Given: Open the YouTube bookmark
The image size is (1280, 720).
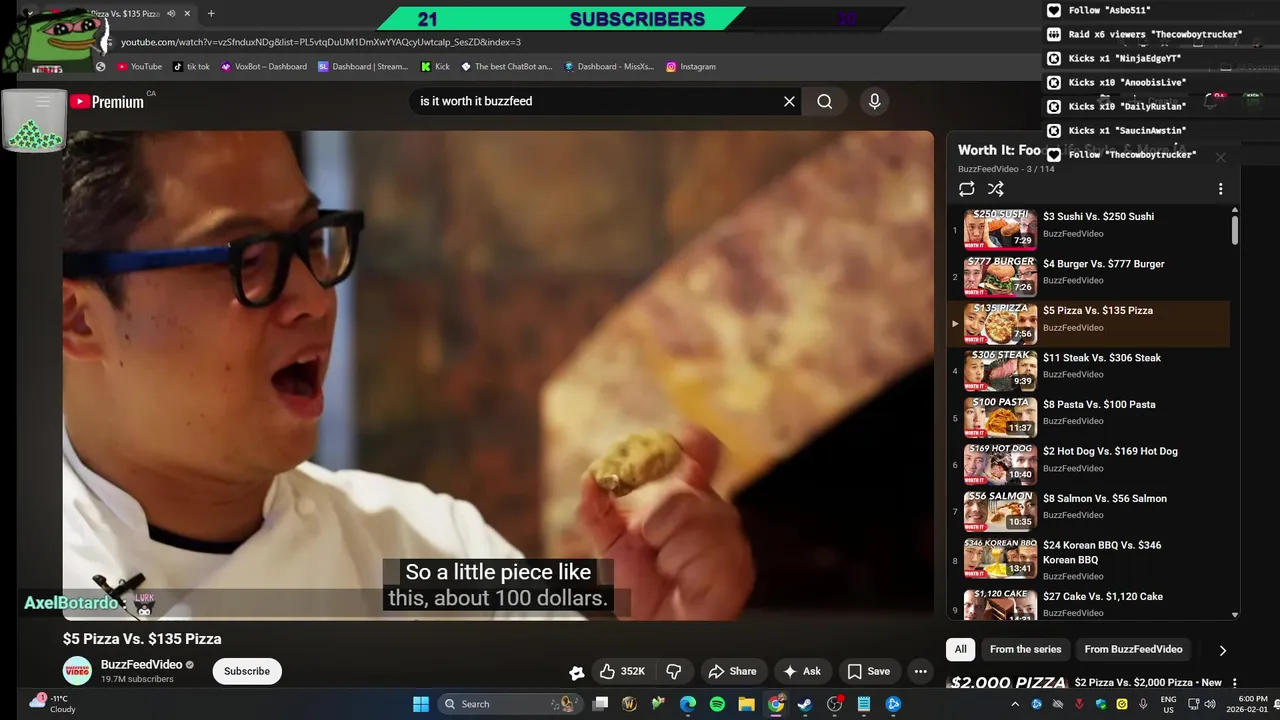Looking at the screenshot, I should 139,67.
